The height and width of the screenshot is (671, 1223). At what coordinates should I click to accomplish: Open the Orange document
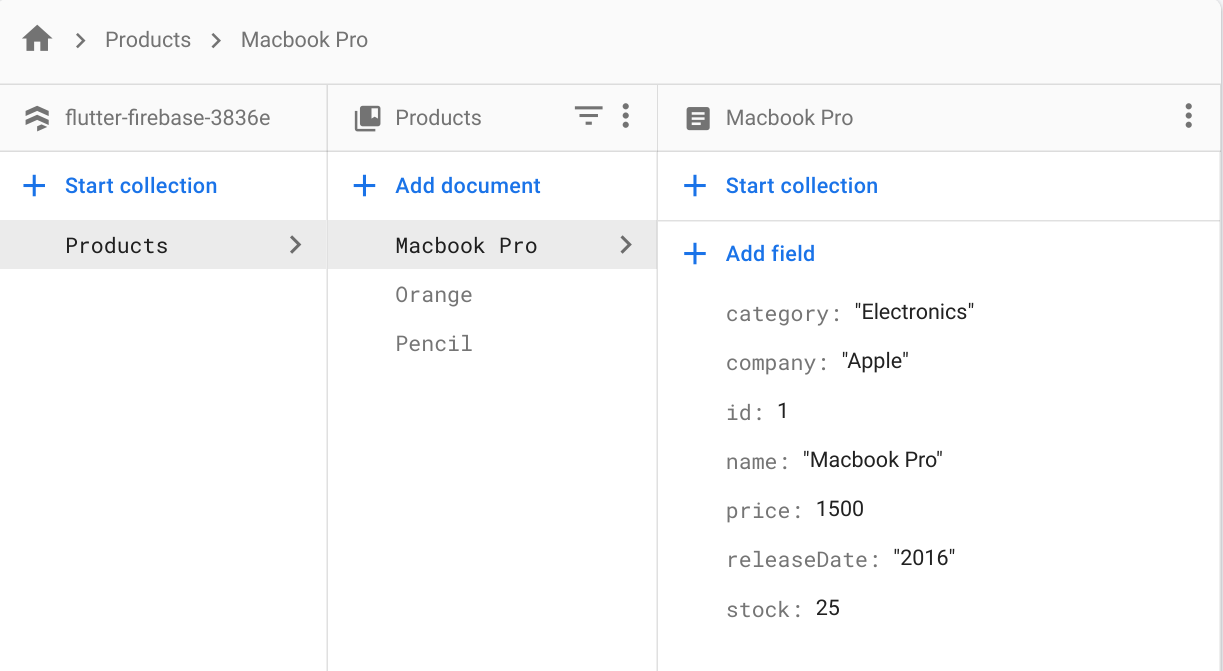[x=434, y=295]
